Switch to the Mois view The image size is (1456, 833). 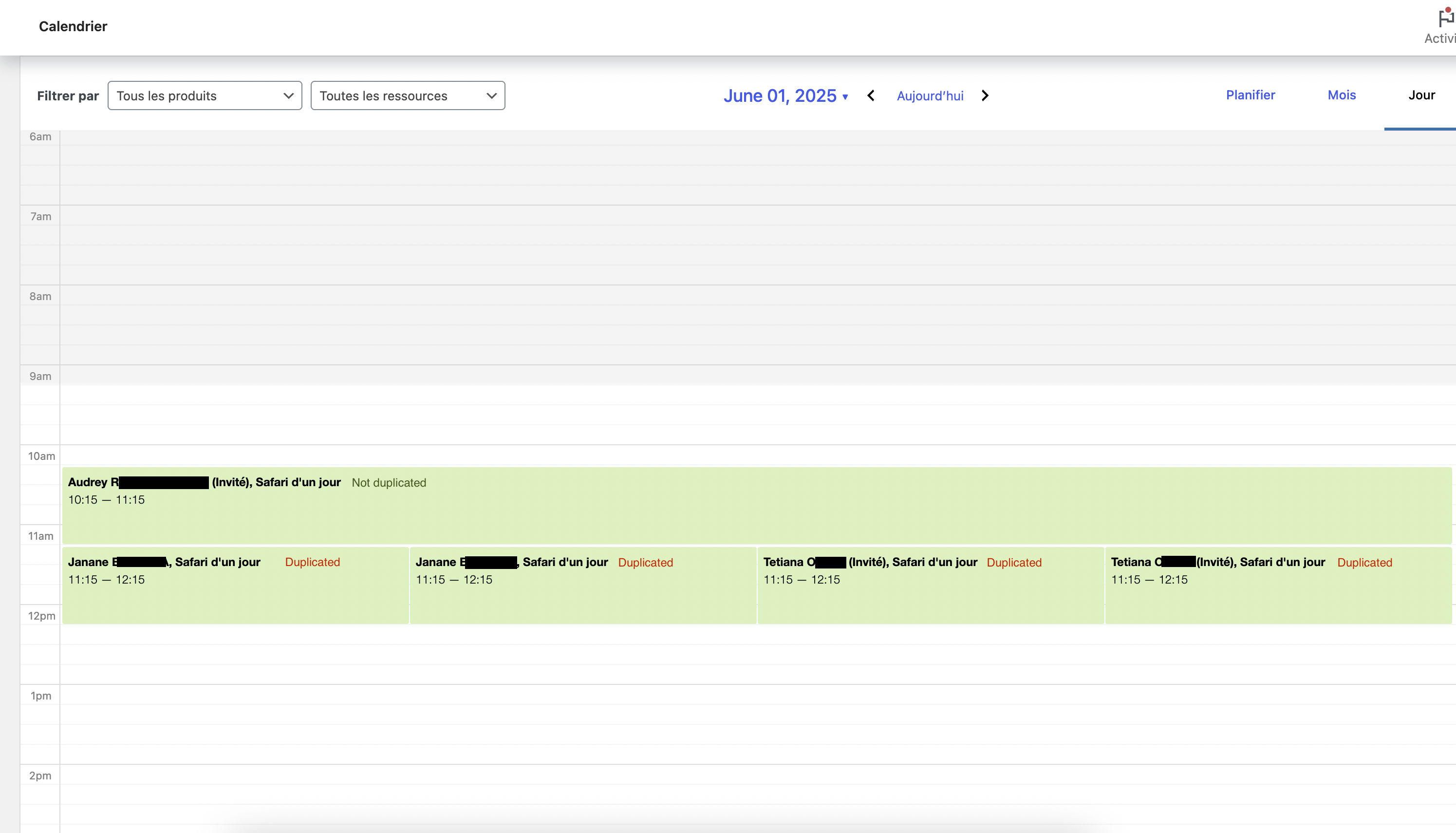coord(1342,95)
